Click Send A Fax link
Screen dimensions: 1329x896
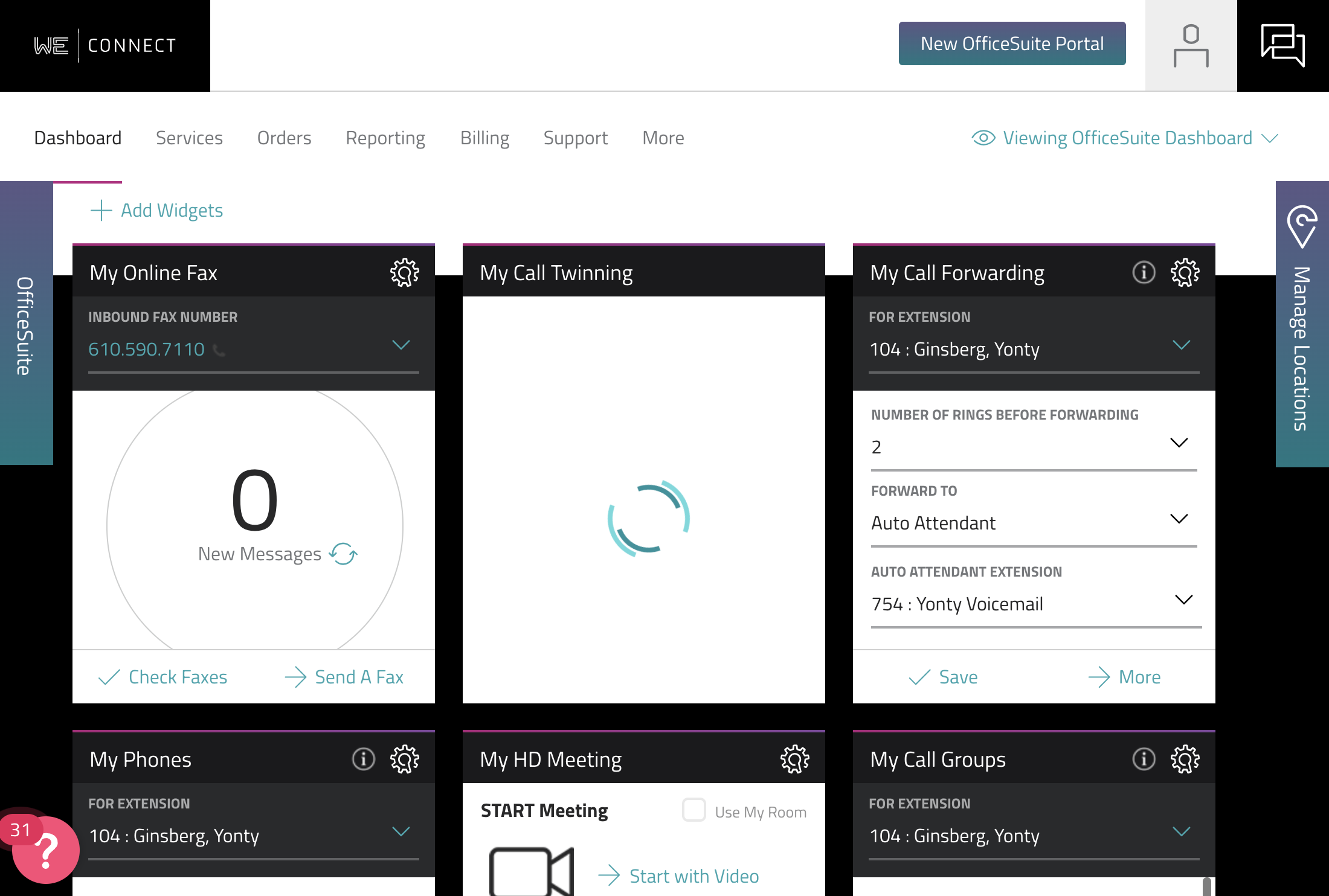pyautogui.click(x=344, y=677)
